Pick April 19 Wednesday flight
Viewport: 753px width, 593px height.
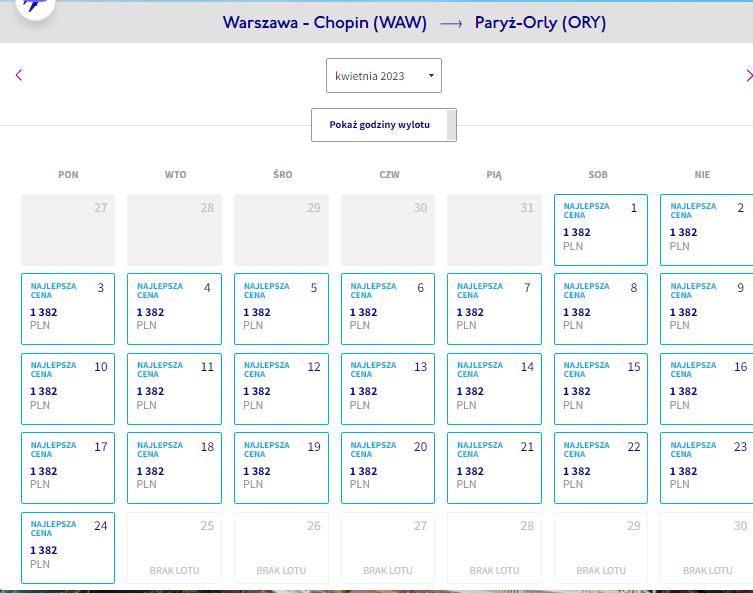pos(281,468)
